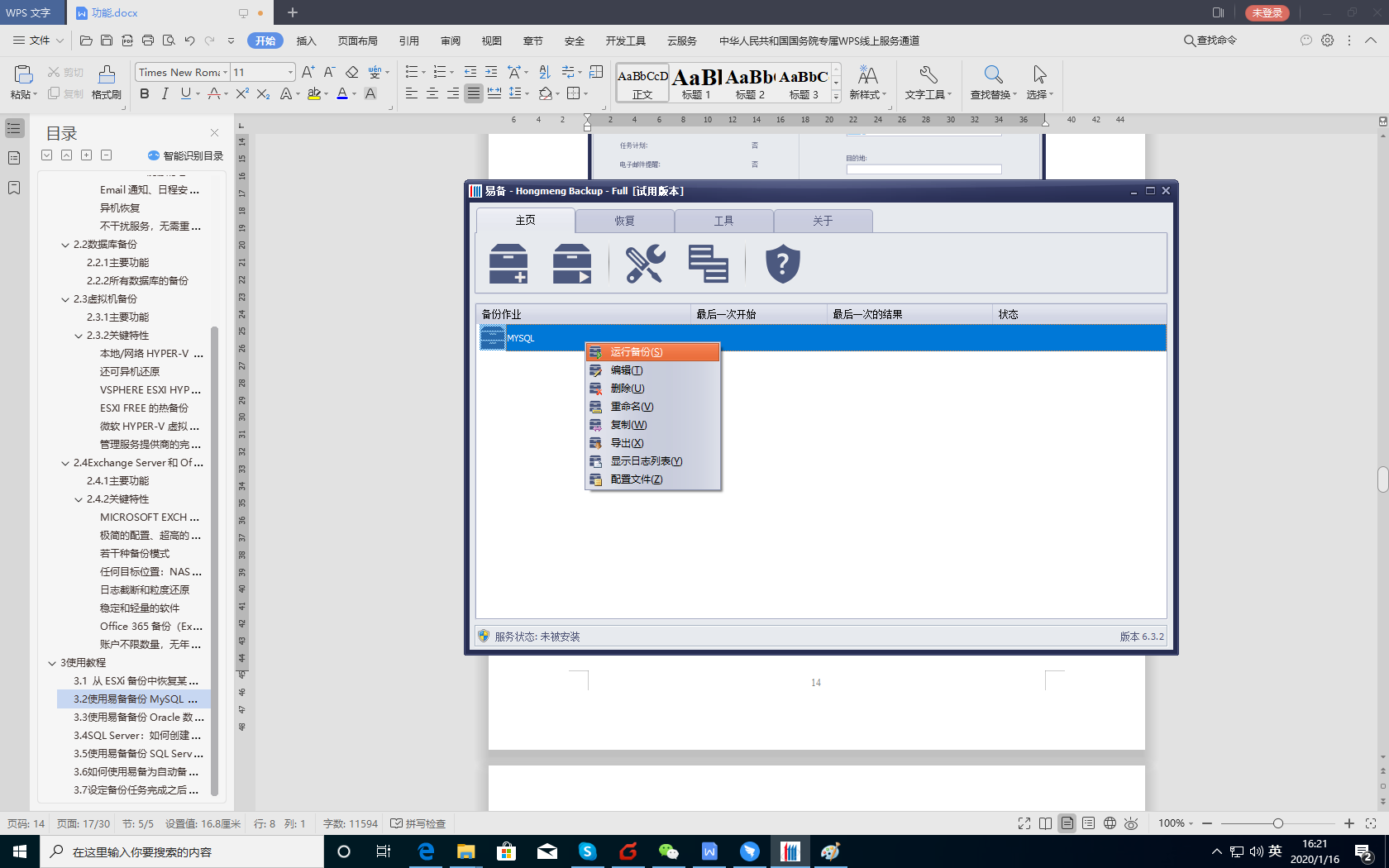1389x868 pixels.
Task: Click the Windows Start button
Action: click(x=20, y=851)
